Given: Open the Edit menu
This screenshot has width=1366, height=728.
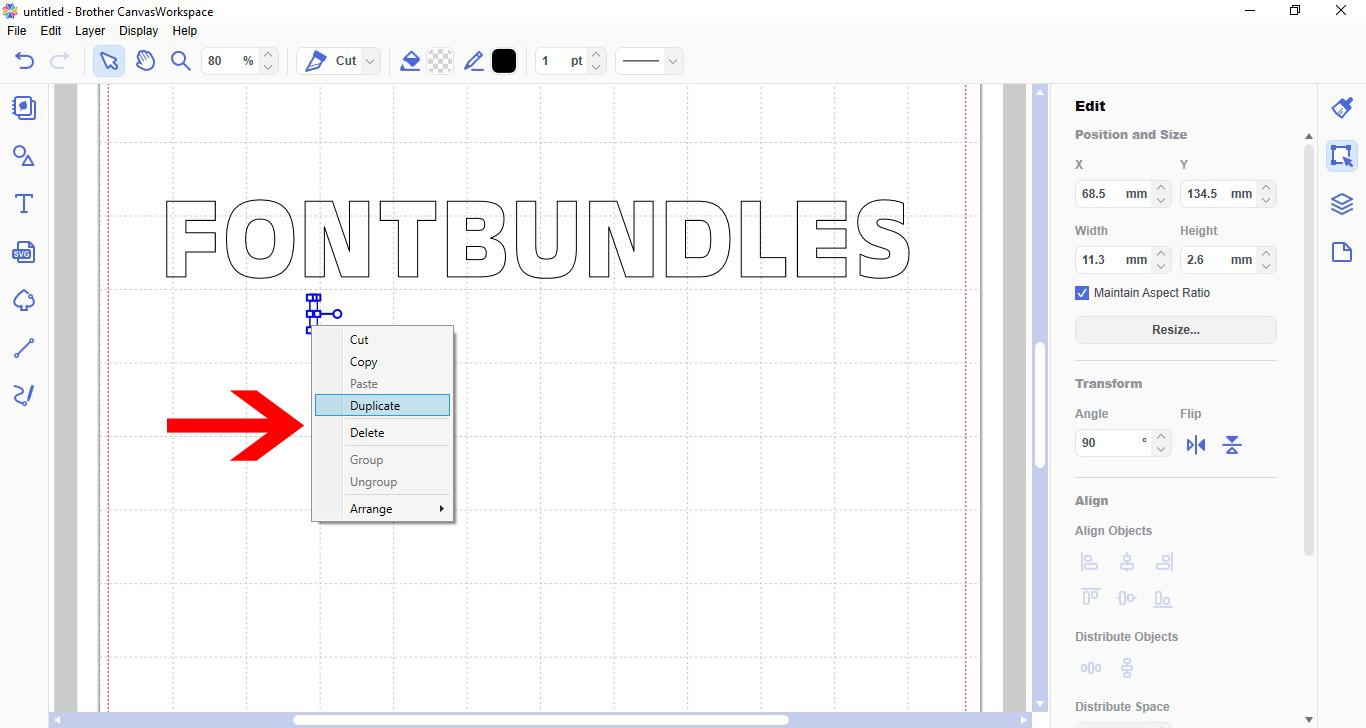Looking at the screenshot, I should click(x=51, y=31).
